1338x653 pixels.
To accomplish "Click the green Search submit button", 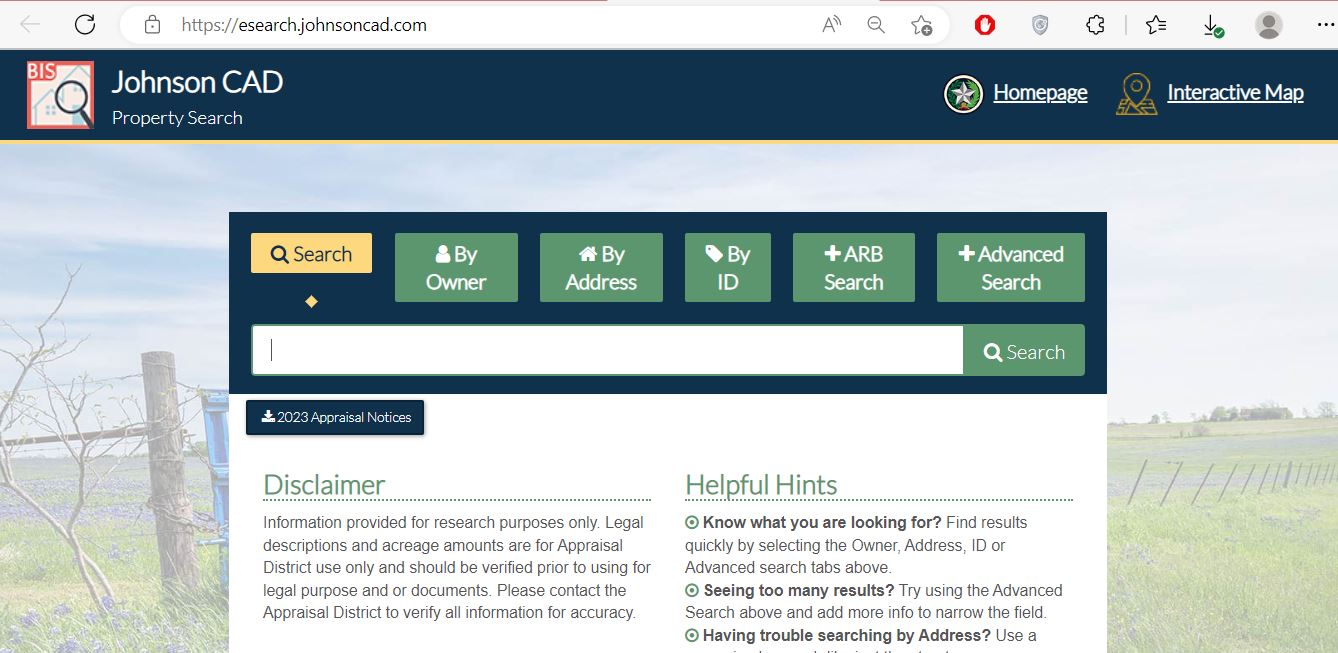I will (x=1024, y=351).
